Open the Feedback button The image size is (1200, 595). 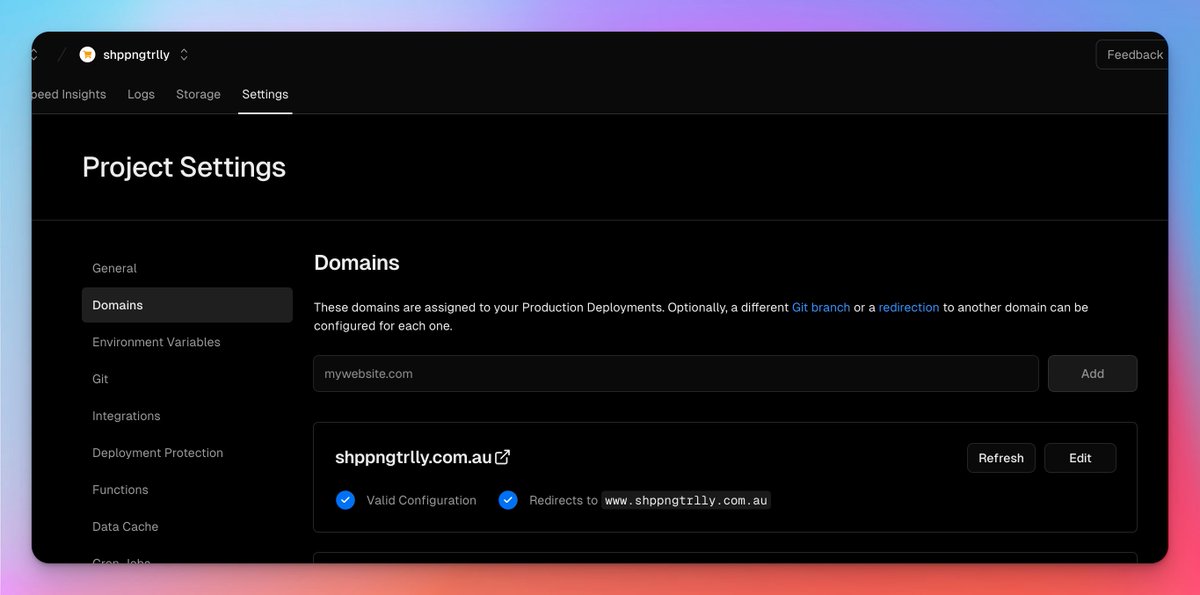pos(1132,55)
